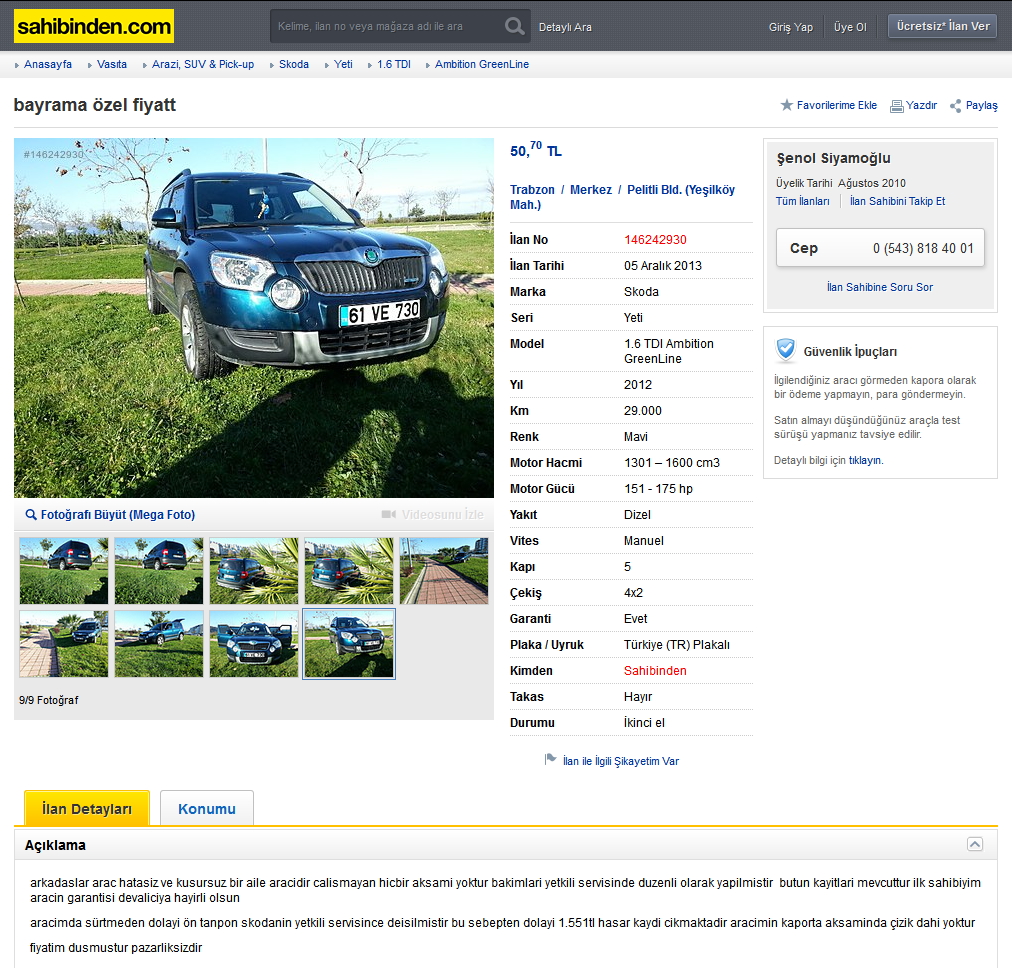Click the Yazdır link text
Viewport: 1012px width, 968px height.
click(921, 105)
